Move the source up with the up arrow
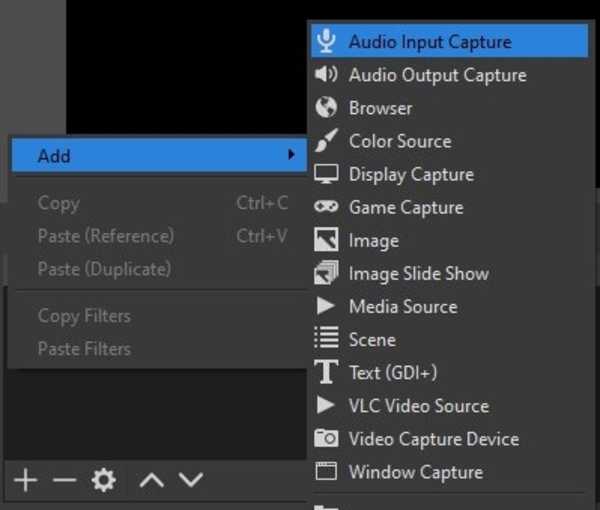 (152, 480)
